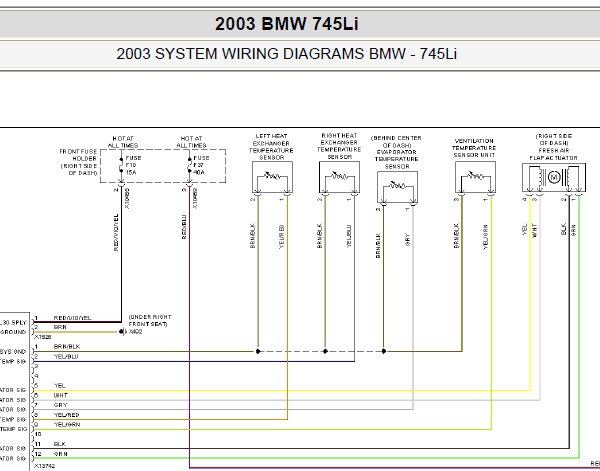Click the vertical "BLK" label under fresh air actuator

point(564,230)
